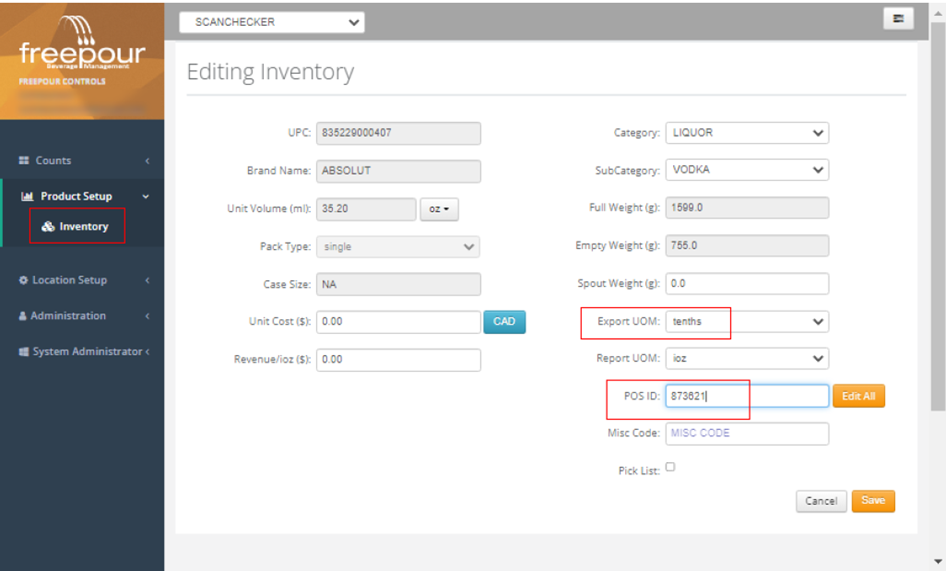
Task: Open the Counts menu
Action: pyautogui.click(x=82, y=161)
